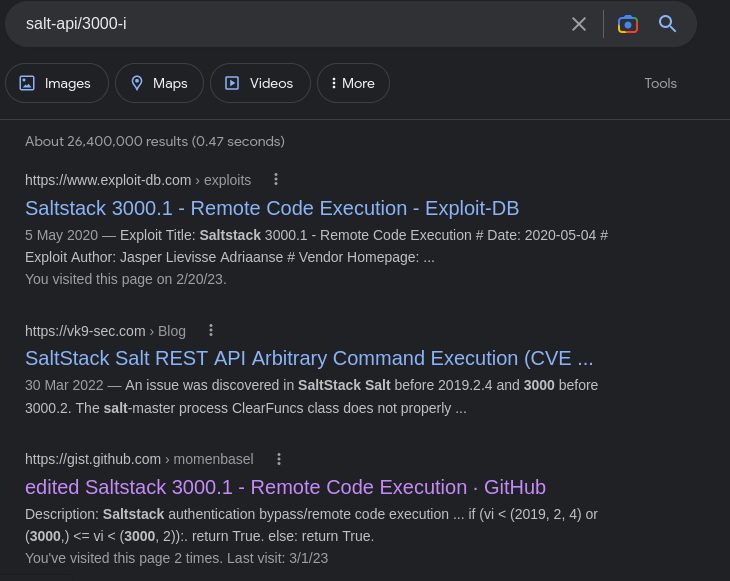This screenshot has width=730, height=581.
Task: Open edited Saltstack 3000.1 GitHub gist link
Action: coord(285,487)
